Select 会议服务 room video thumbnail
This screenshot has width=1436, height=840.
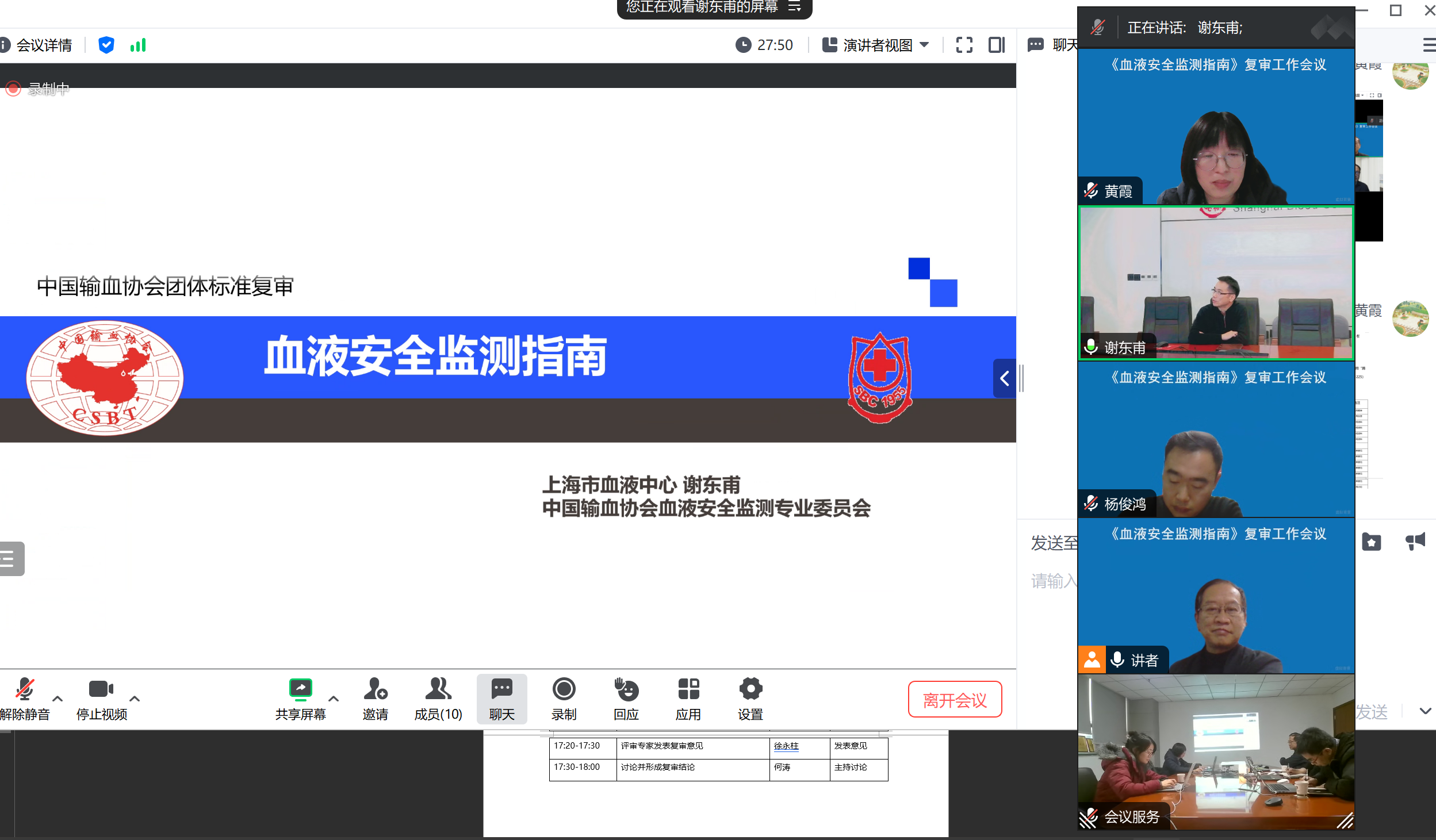click(x=1216, y=752)
